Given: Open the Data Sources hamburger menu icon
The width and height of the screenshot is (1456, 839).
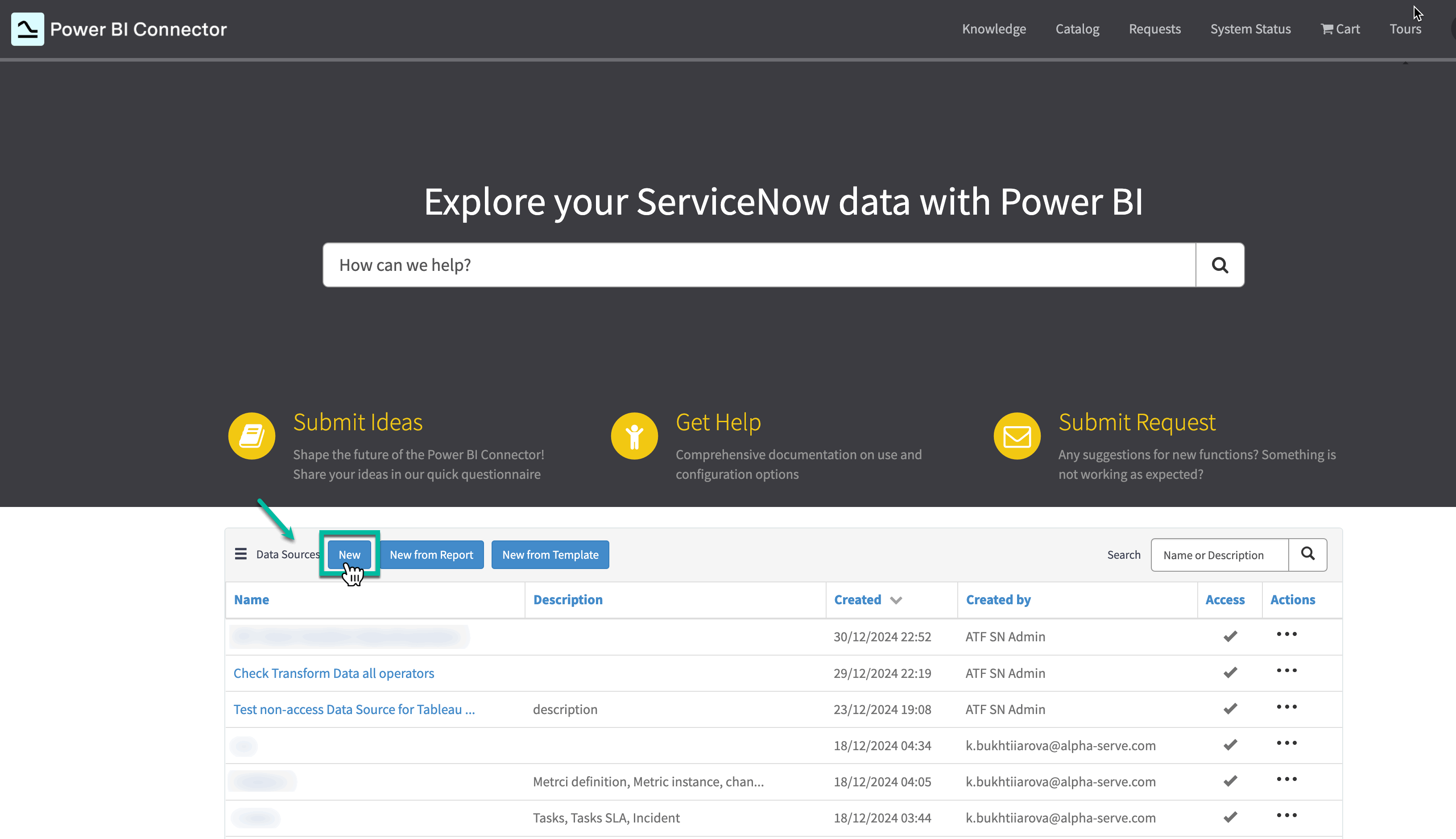Looking at the screenshot, I should tap(241, 554).
